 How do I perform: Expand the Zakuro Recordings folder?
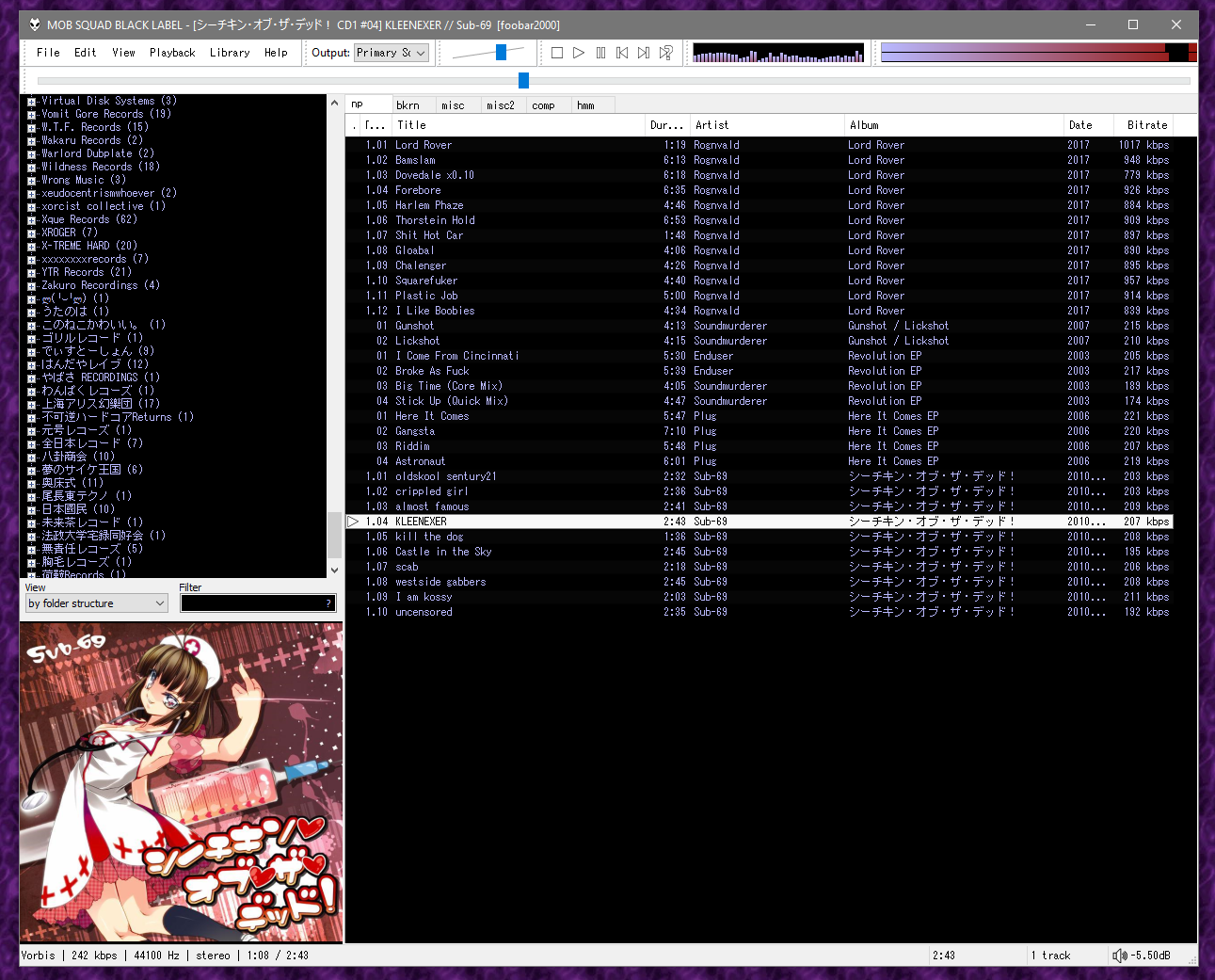point(32,286)
